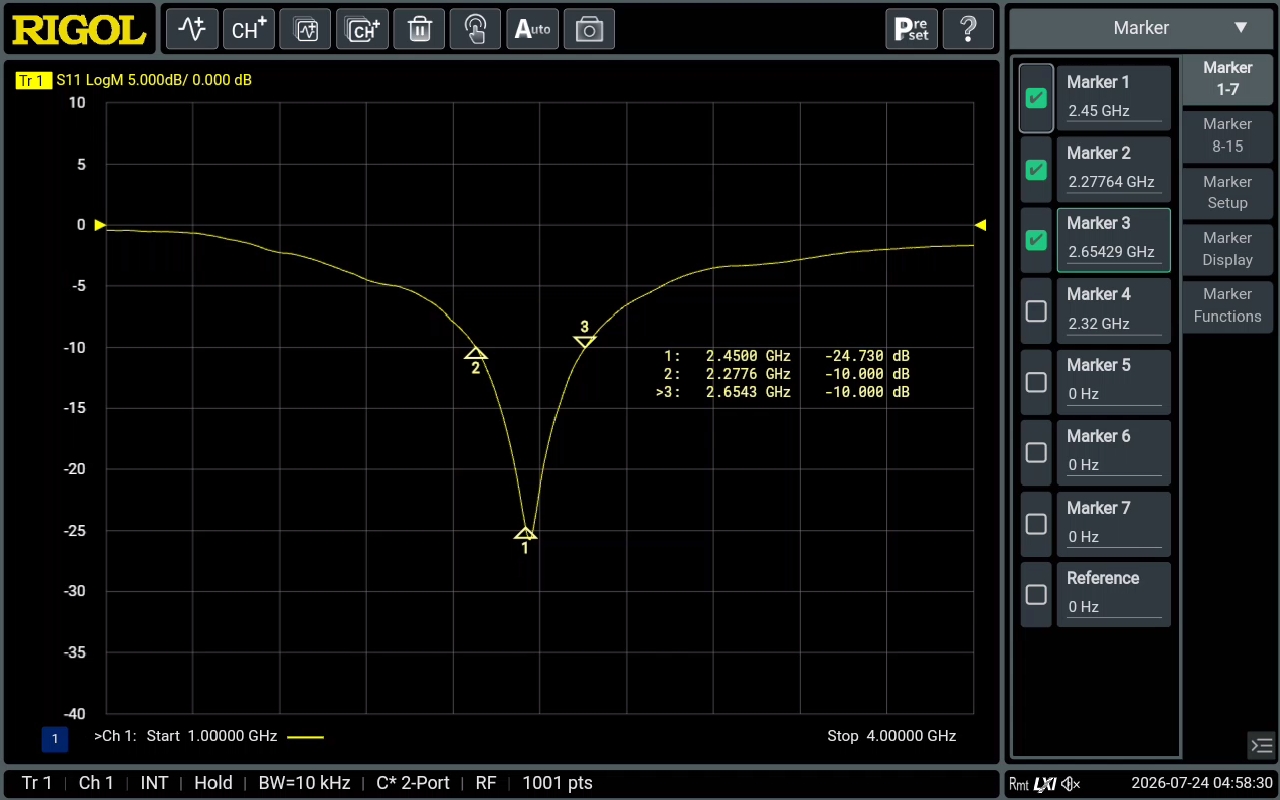Select marker 1 triangle at the trace minimum

(x=525, y=534)
